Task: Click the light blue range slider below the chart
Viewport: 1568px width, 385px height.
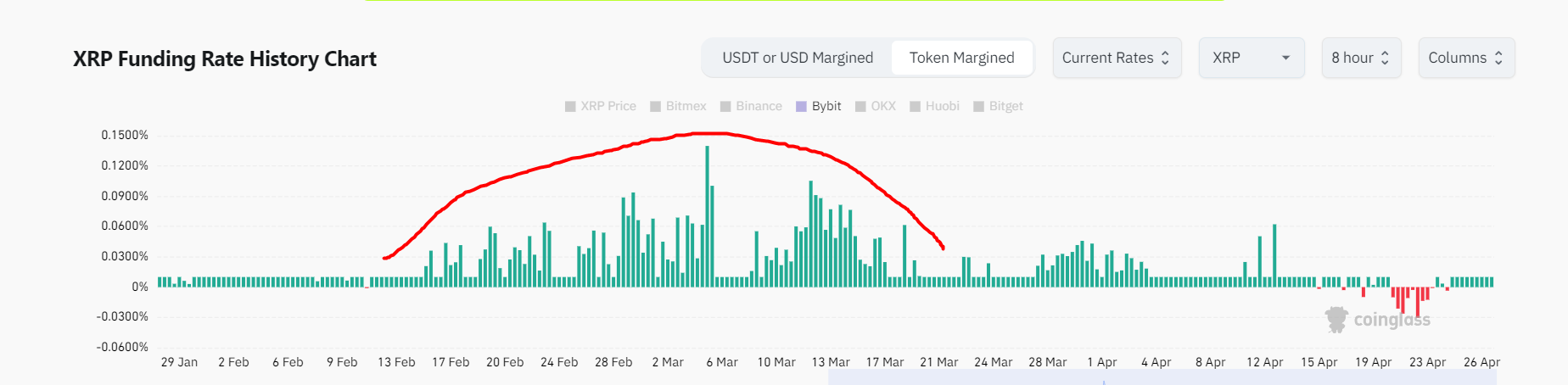Action: pyautogui.click(x=1162, y=377)
